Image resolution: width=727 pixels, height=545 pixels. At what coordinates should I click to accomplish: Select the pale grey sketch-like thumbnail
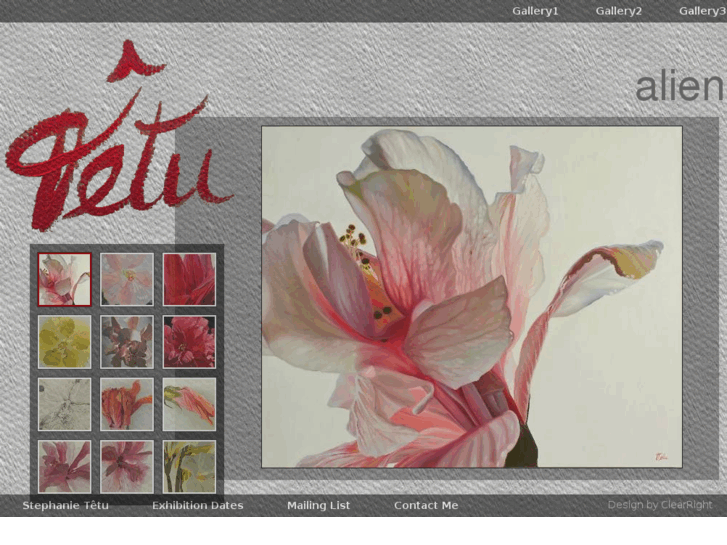coord(64,404)
